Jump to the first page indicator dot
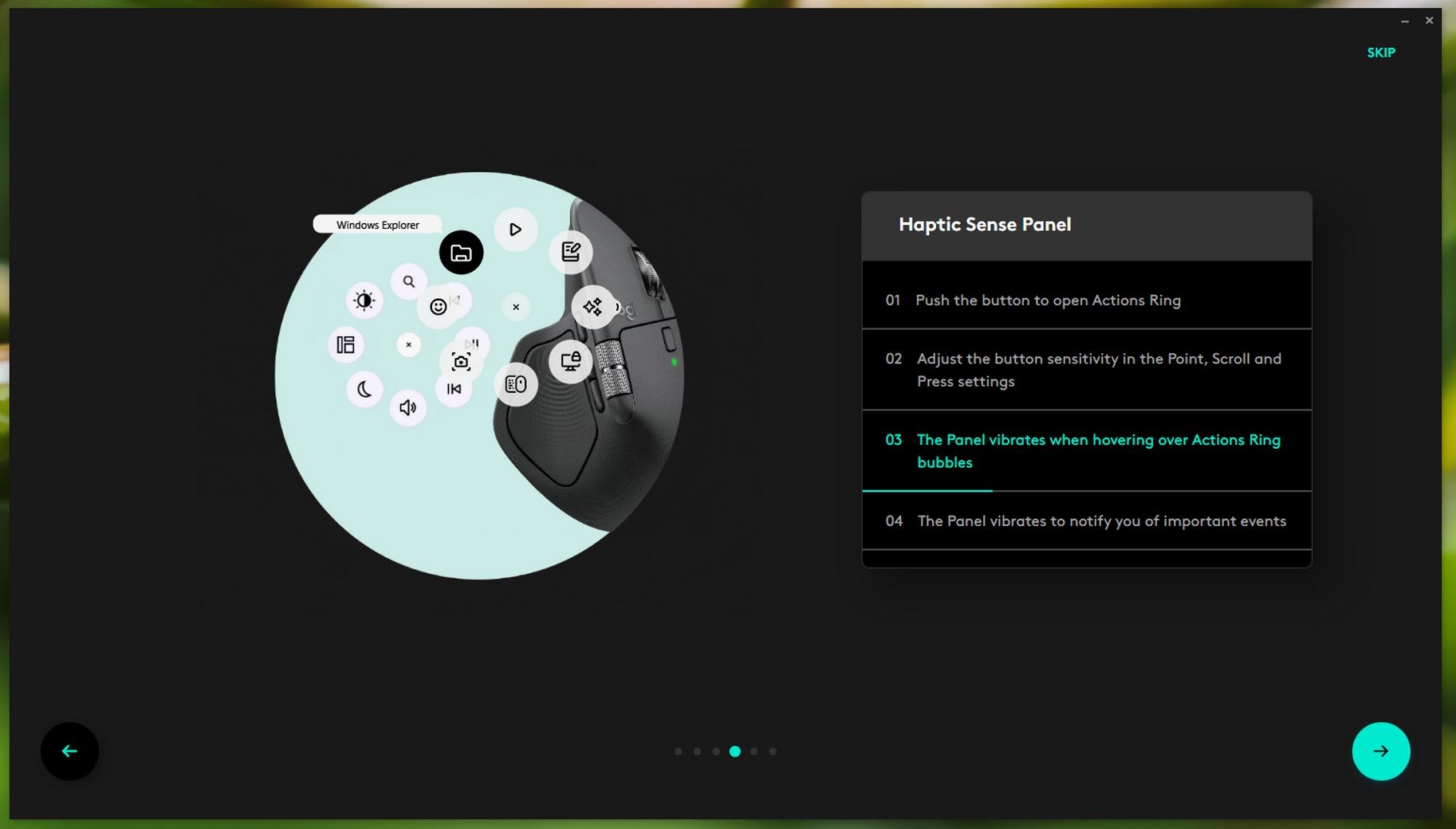The width and height of the screenshot is (1456, 829). (679, 752)
